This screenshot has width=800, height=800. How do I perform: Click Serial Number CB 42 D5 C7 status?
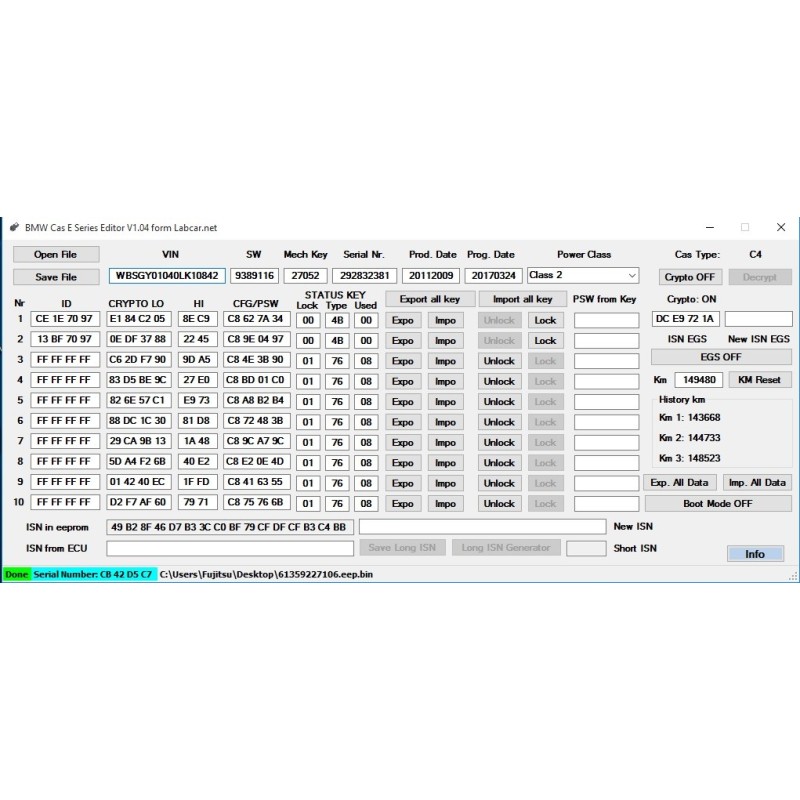coord(93,574)
